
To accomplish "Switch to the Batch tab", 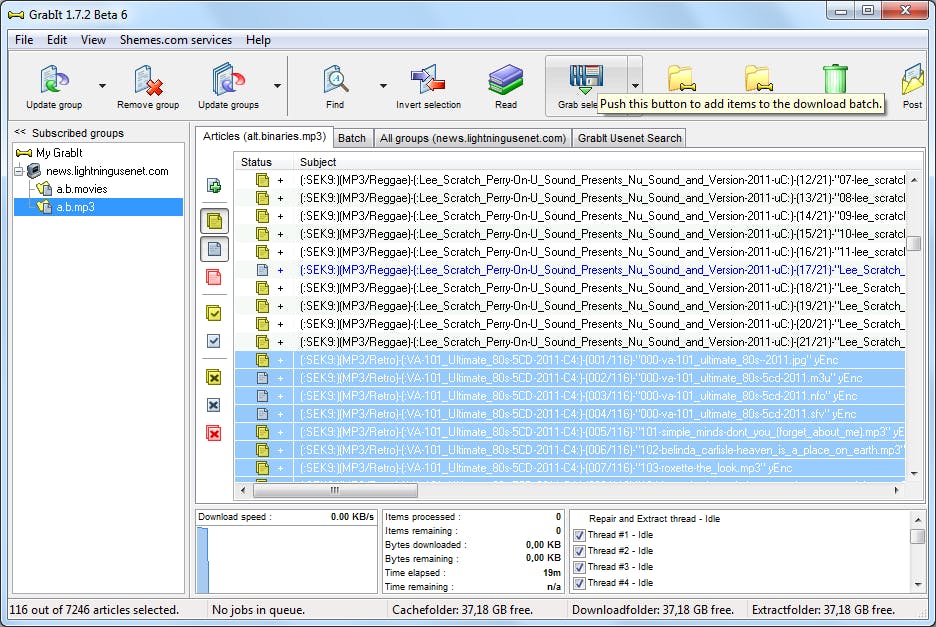I will tap(351, 138).
